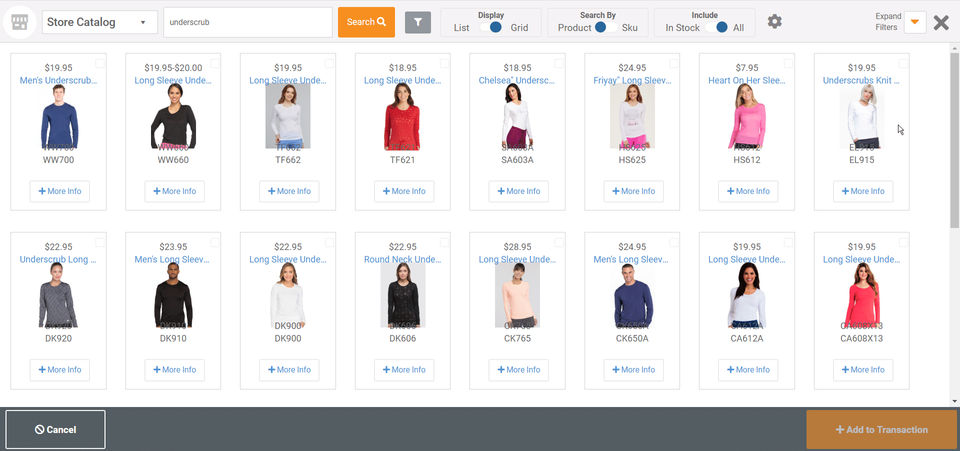The image size is (960, 451).
Task: Expand Filters orange arrow
Action: pos(915,22)
